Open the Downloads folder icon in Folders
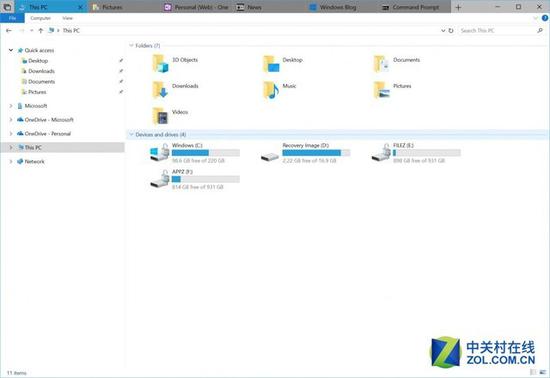550x378 pixels. [160, 90]
